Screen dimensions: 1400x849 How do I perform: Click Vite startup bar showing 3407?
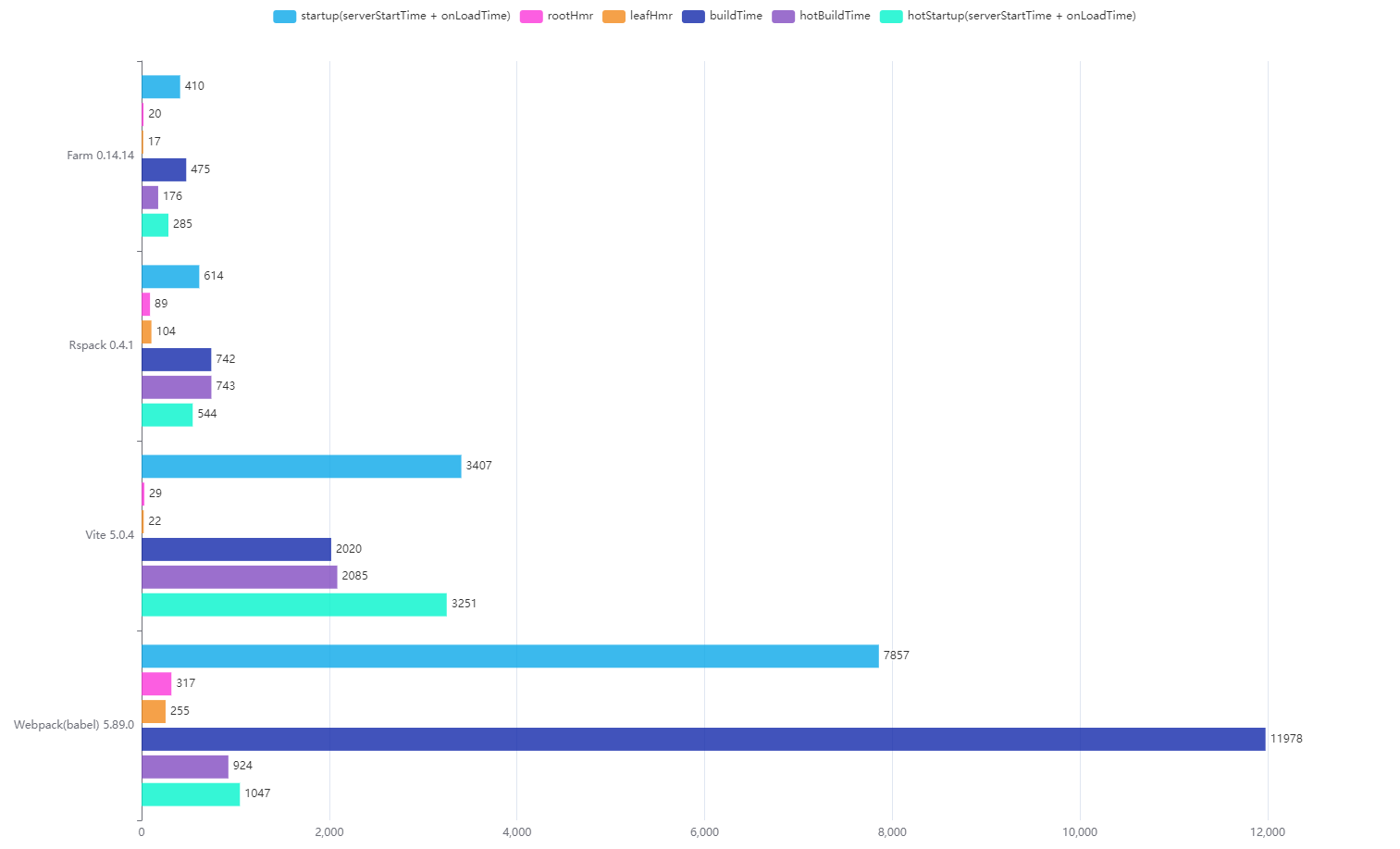tap(301, 467)
